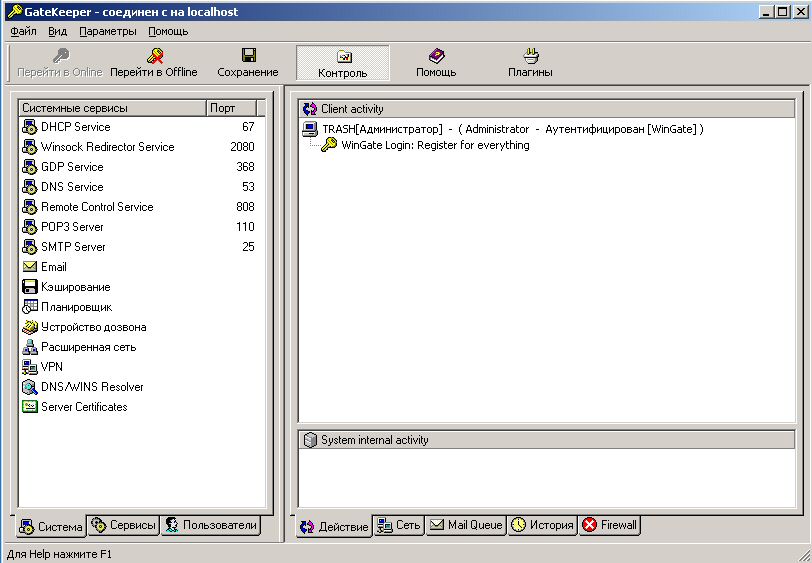Open the Параметры menu
The height and width of the screenshot is (563, 812).
click(x=108, y=32)
